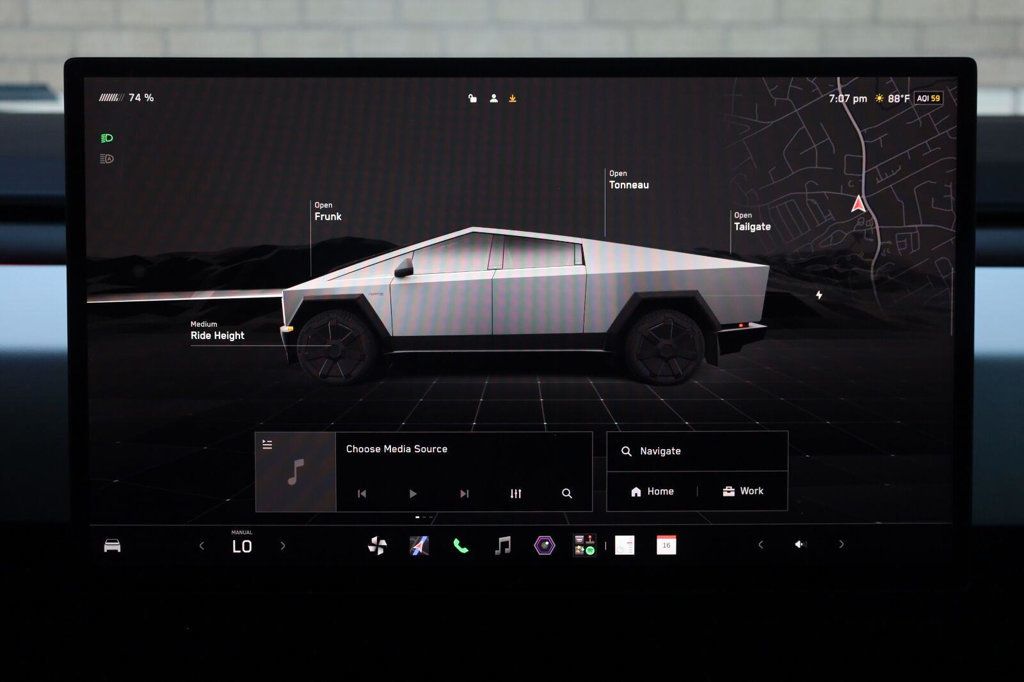
Task: Search media with magnifier icon
Action: (567, 494)
